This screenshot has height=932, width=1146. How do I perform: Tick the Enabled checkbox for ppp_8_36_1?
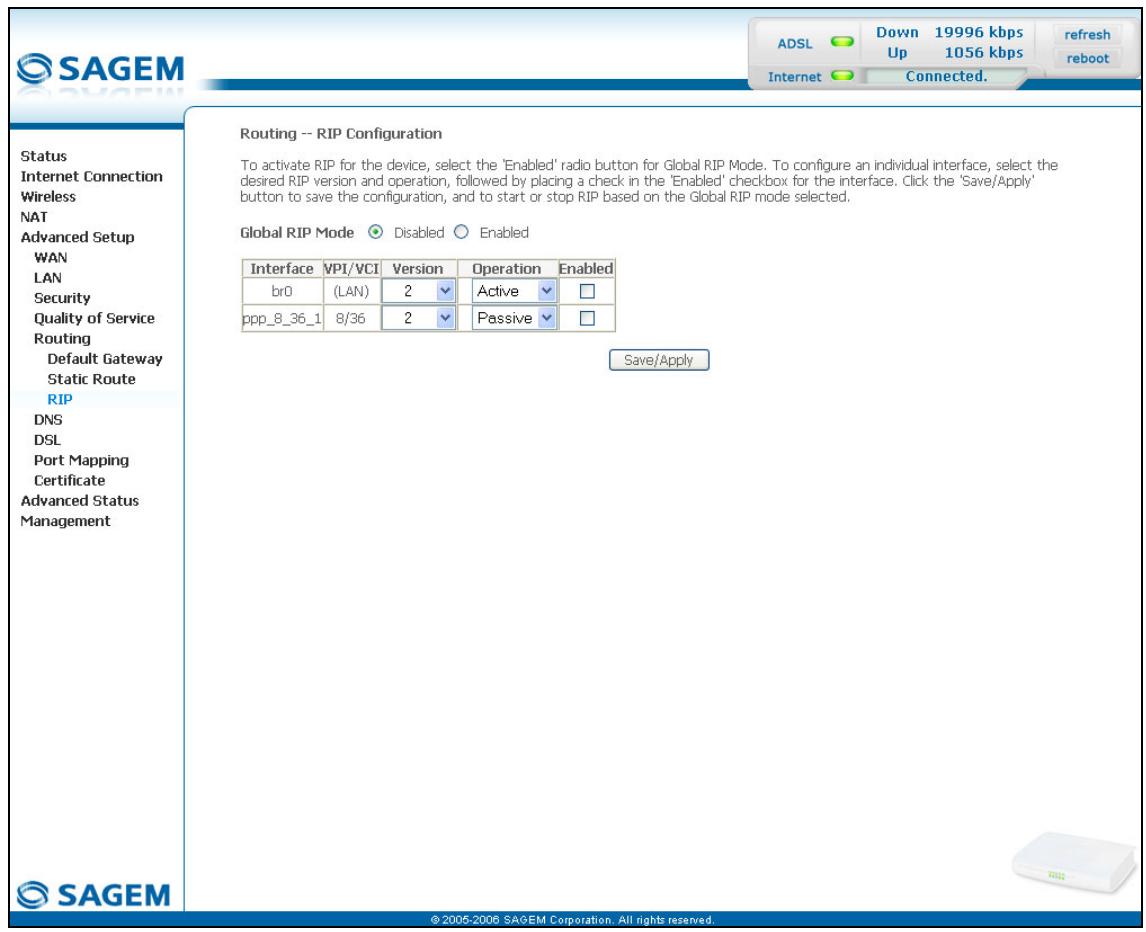click(x=587, y=318)
